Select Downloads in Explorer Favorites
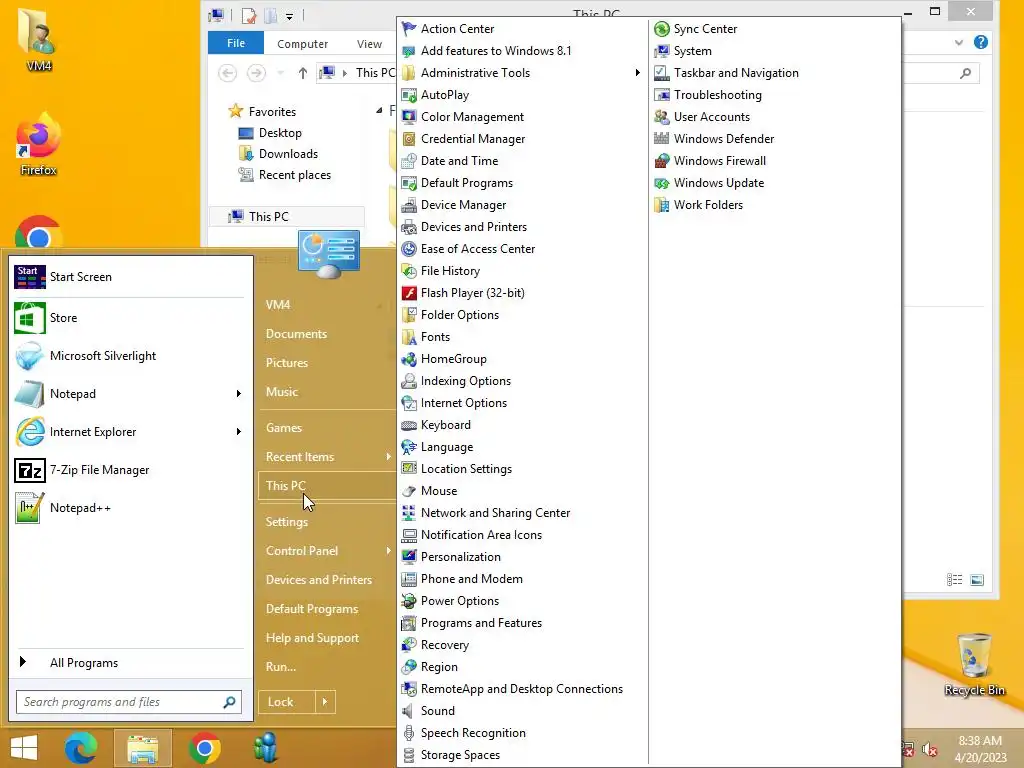The image size is (1024, 768). pos(279,154)
